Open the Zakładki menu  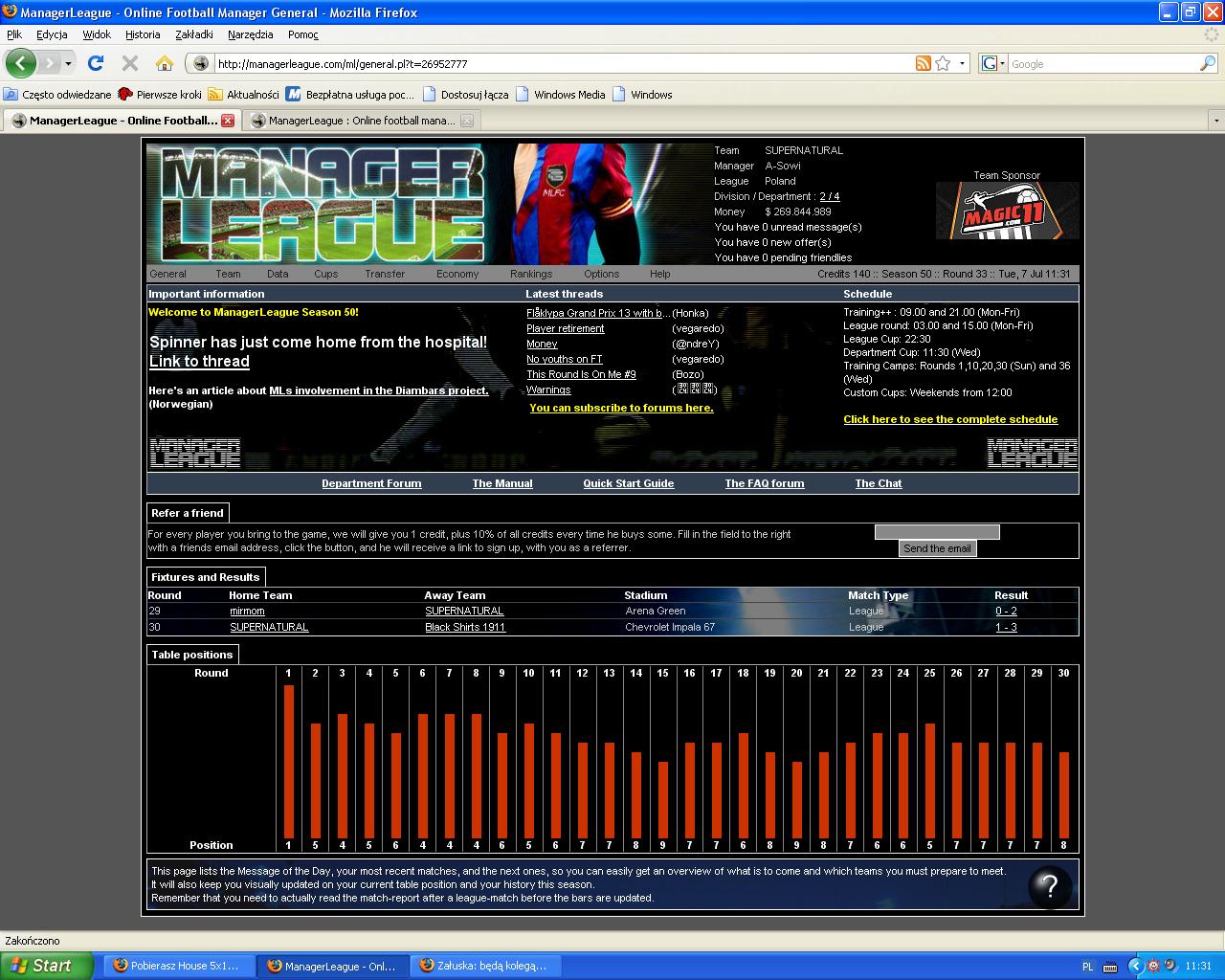pyautogui.click(x=194, y=34)
